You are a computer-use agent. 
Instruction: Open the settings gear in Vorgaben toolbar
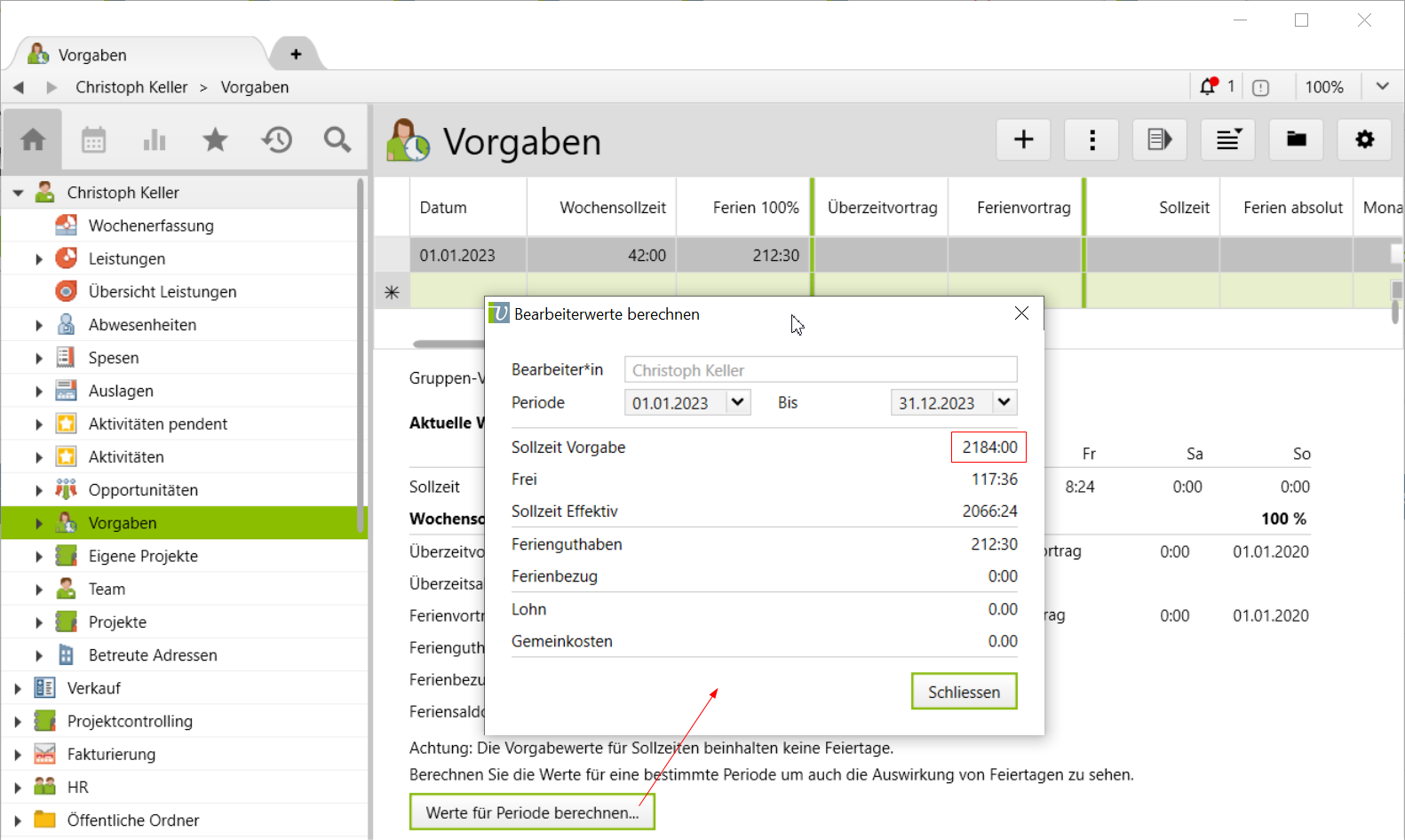(x=1364, y=139)
